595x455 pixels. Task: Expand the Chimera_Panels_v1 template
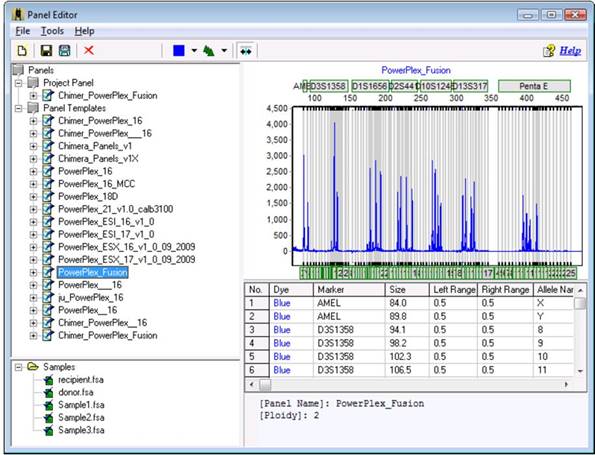click(33, 146)
